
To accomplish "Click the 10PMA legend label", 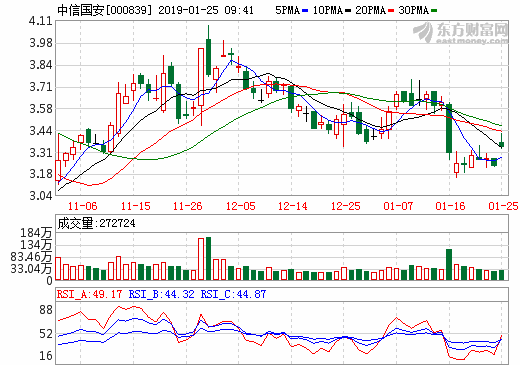I will point(328,10).
